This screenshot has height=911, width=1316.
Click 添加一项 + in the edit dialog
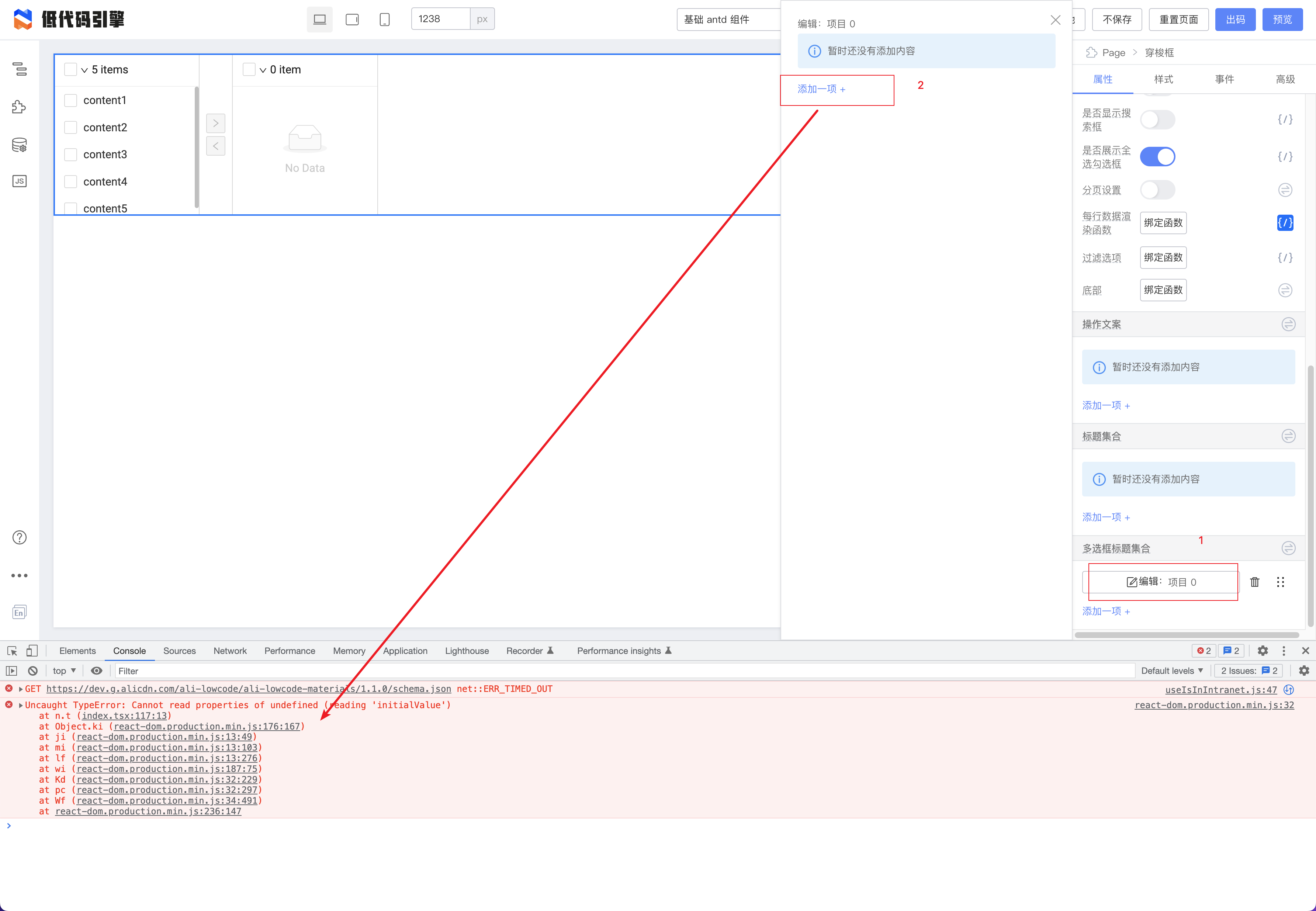point(820,89)
